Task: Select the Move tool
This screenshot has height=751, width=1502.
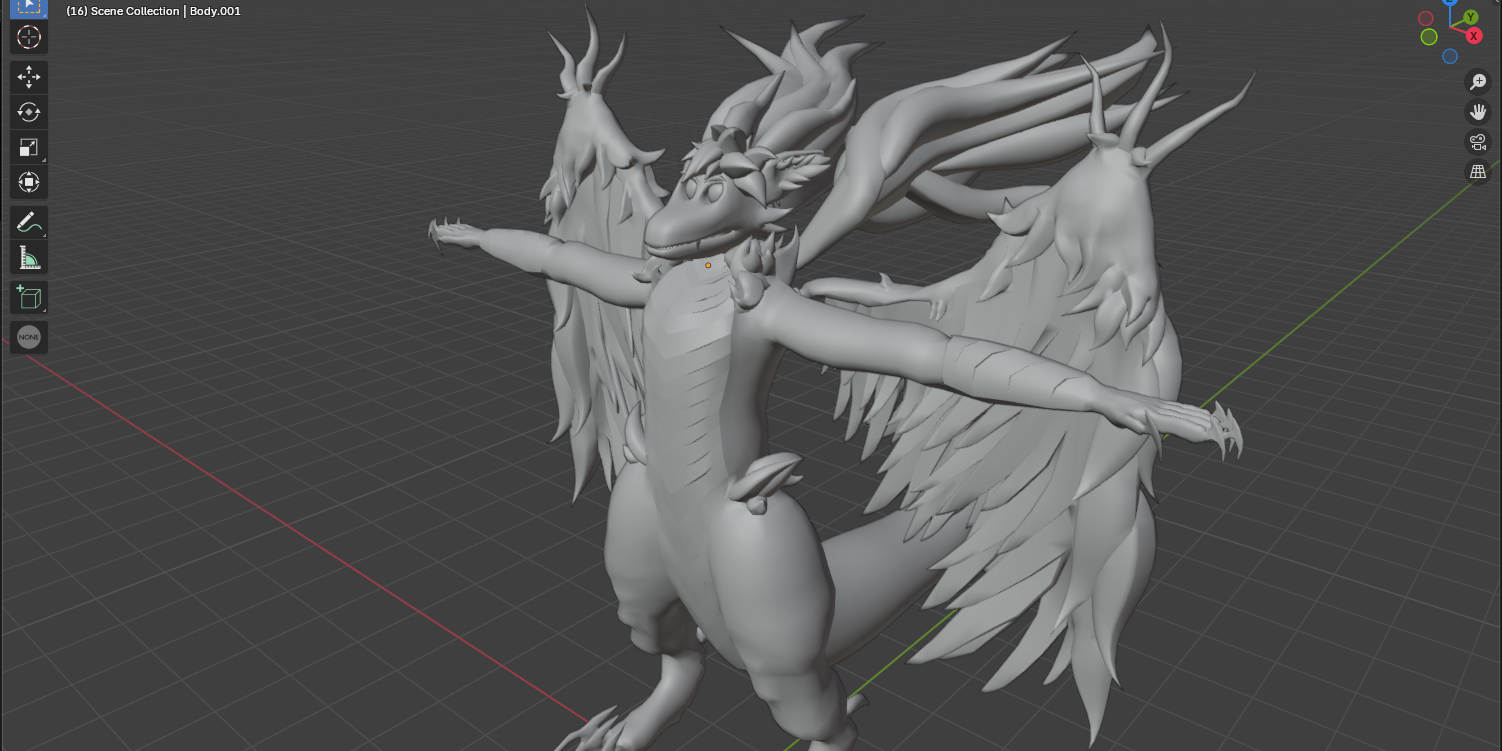Action: (x=28, y=76)
